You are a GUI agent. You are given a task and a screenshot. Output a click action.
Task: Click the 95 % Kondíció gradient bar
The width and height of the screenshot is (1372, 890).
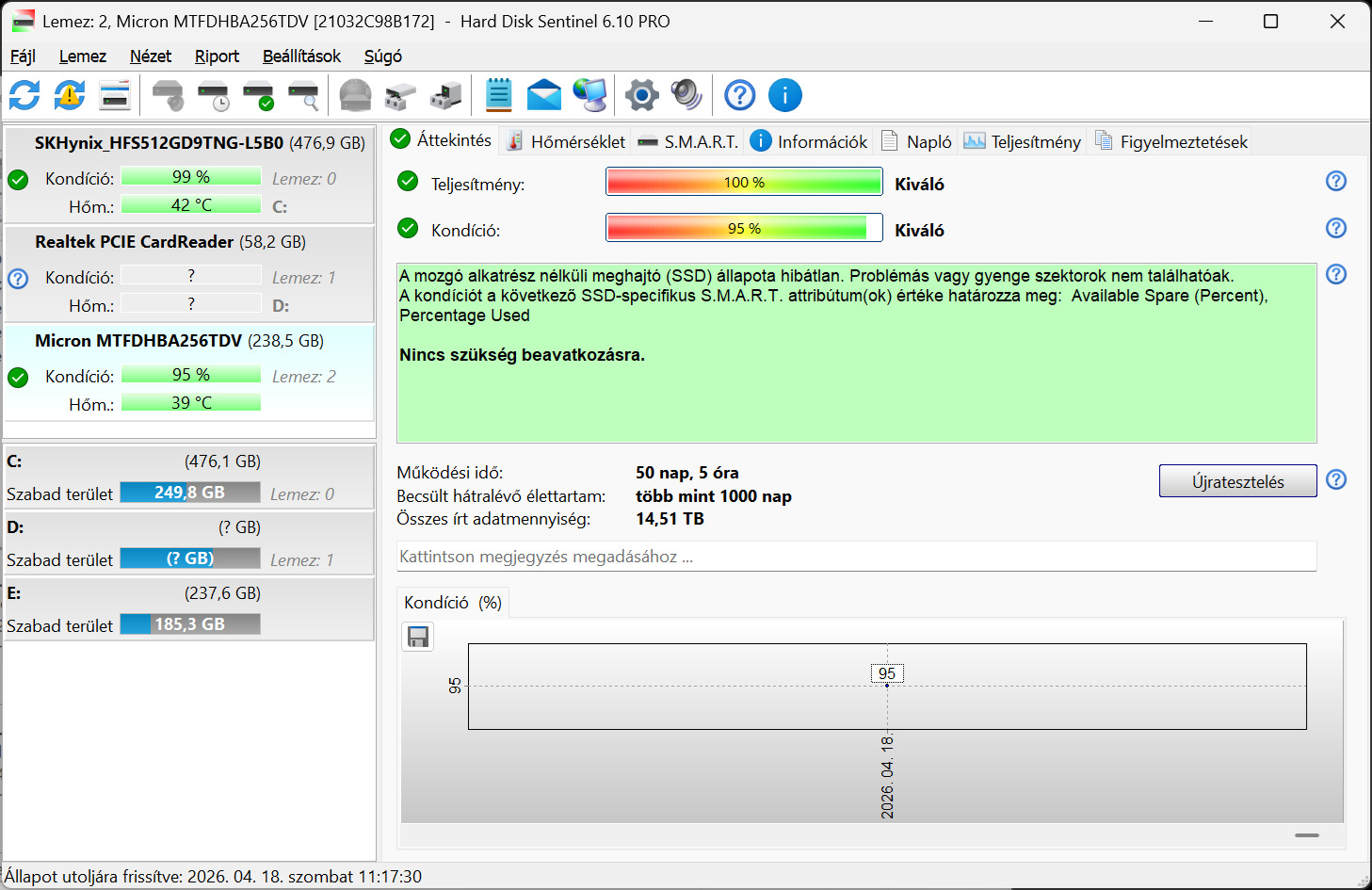744,228
